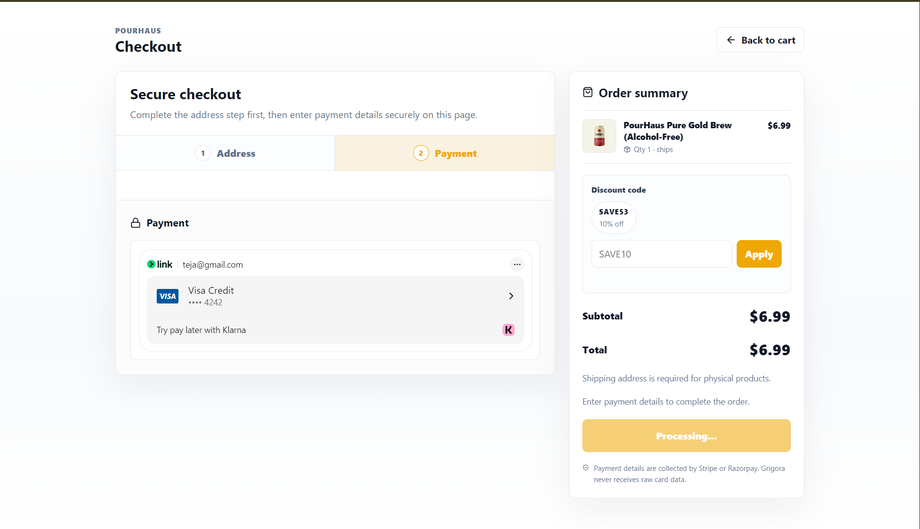Select the Payment step tab

click(x=445, y=153)
